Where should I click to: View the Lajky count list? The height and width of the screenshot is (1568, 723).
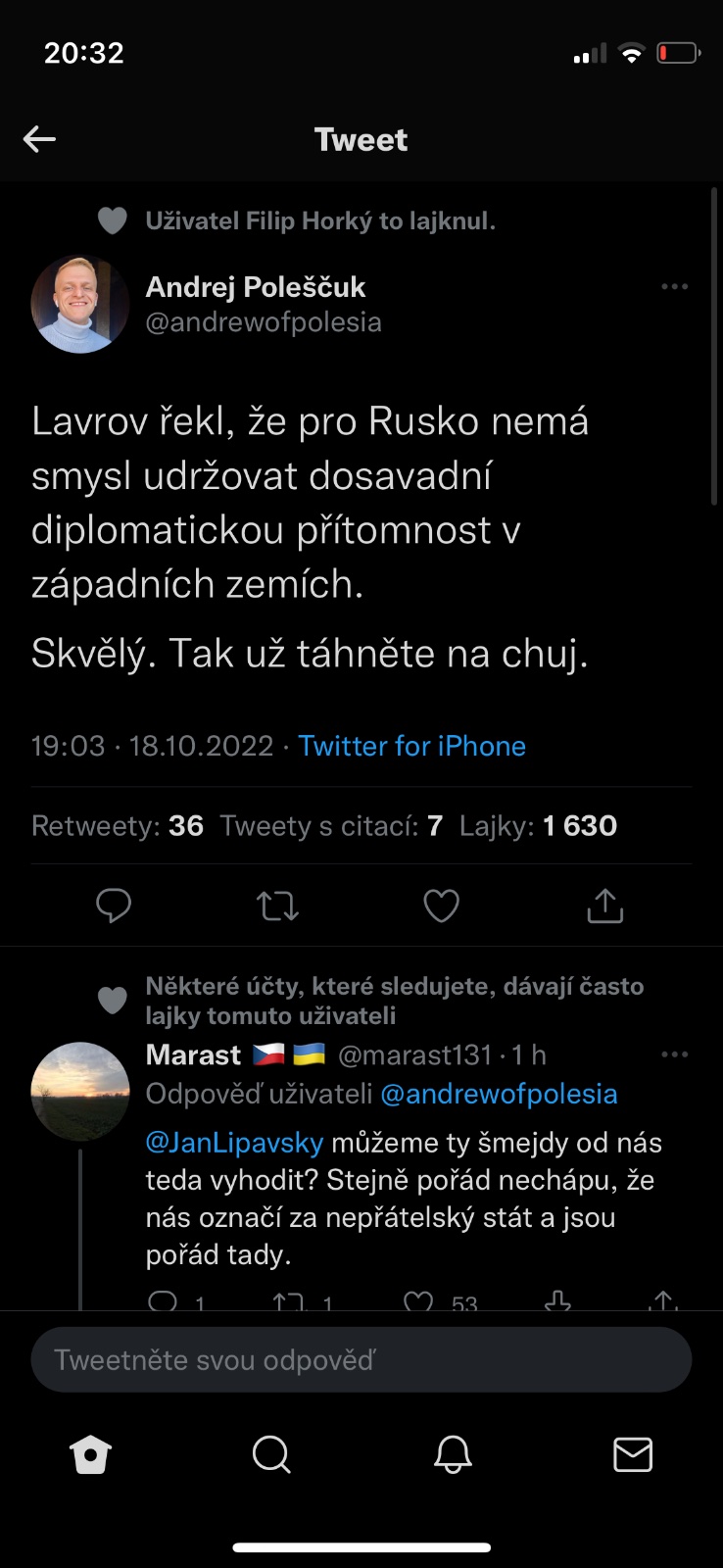tap(538, 826)
